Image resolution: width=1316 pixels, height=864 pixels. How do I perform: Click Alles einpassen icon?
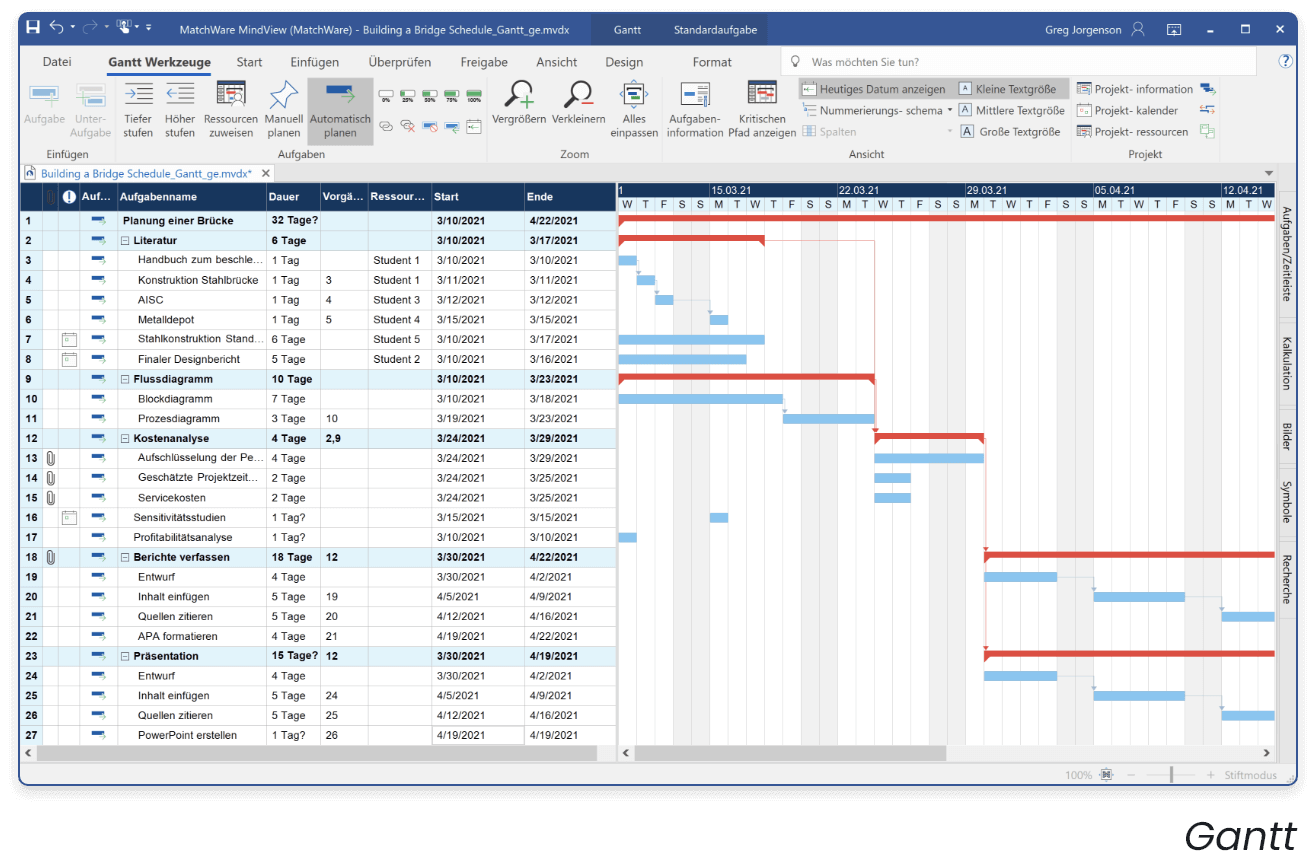pyautogui.click(x=634, y=95)
